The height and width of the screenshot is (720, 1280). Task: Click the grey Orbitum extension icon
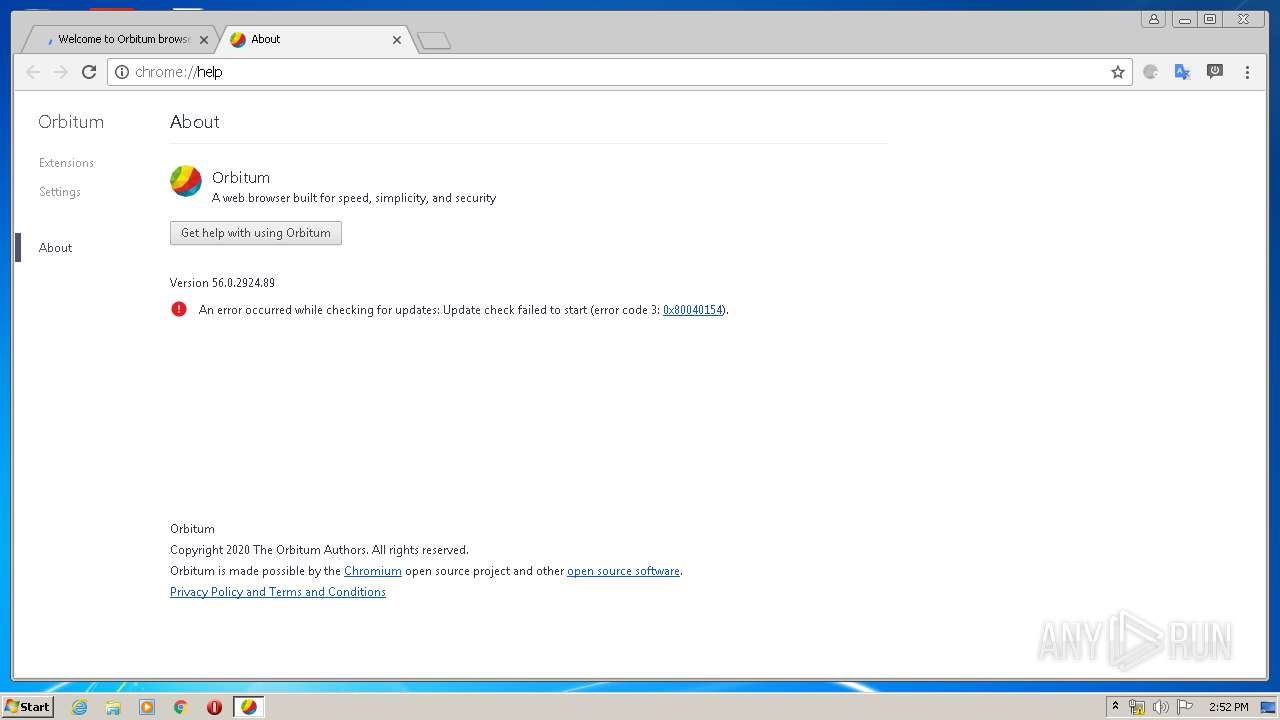[x=1151, y=72]
